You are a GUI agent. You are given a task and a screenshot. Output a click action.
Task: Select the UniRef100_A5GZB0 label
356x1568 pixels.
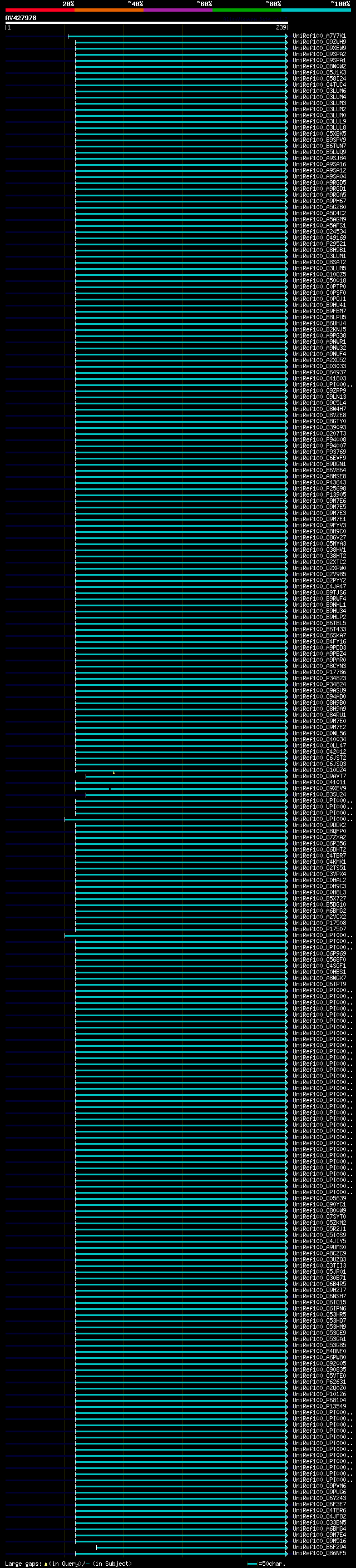click(319, 207)
